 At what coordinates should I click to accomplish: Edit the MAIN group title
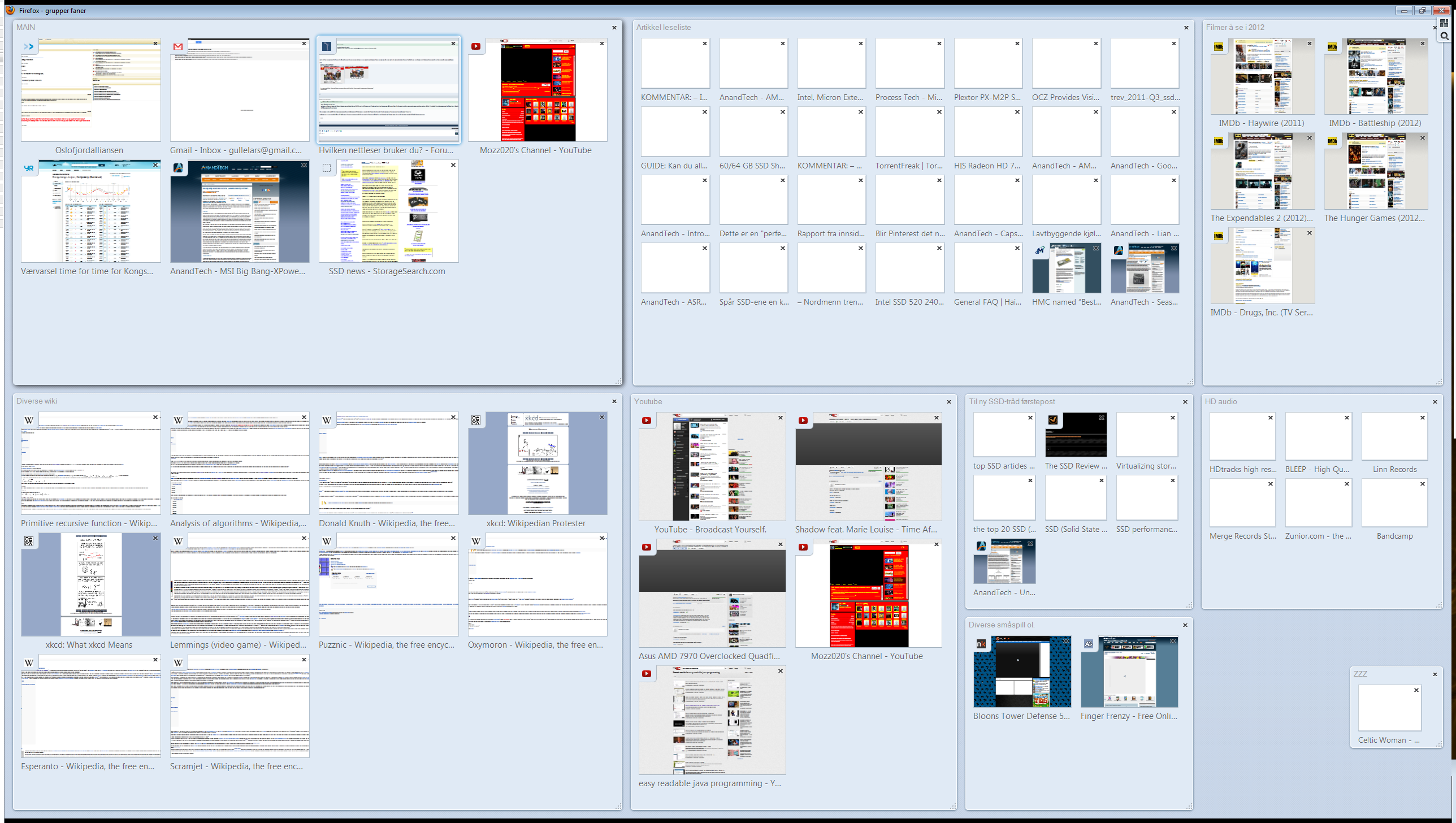26,27
